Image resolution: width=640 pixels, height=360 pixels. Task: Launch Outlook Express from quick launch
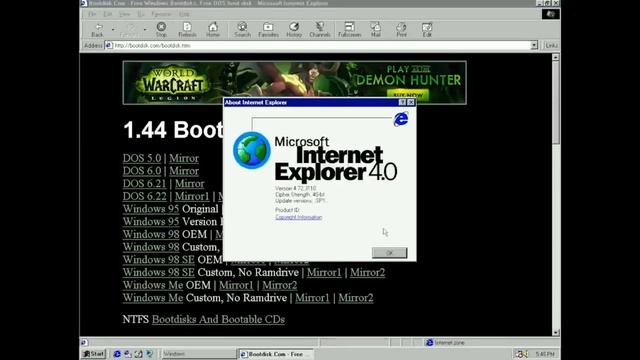[x=128, y=354]
